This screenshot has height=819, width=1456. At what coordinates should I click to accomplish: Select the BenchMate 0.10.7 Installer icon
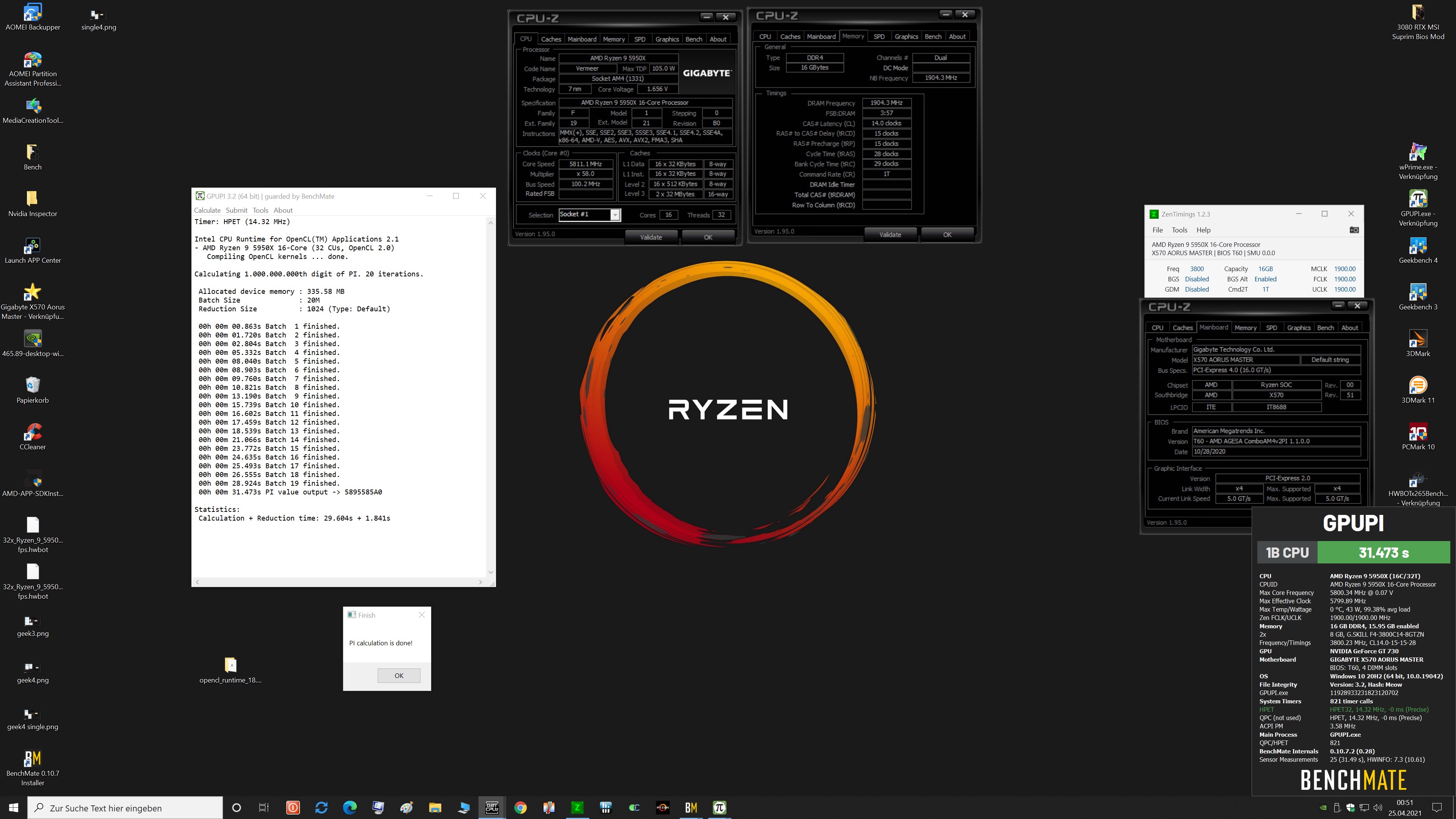[33, 767]
